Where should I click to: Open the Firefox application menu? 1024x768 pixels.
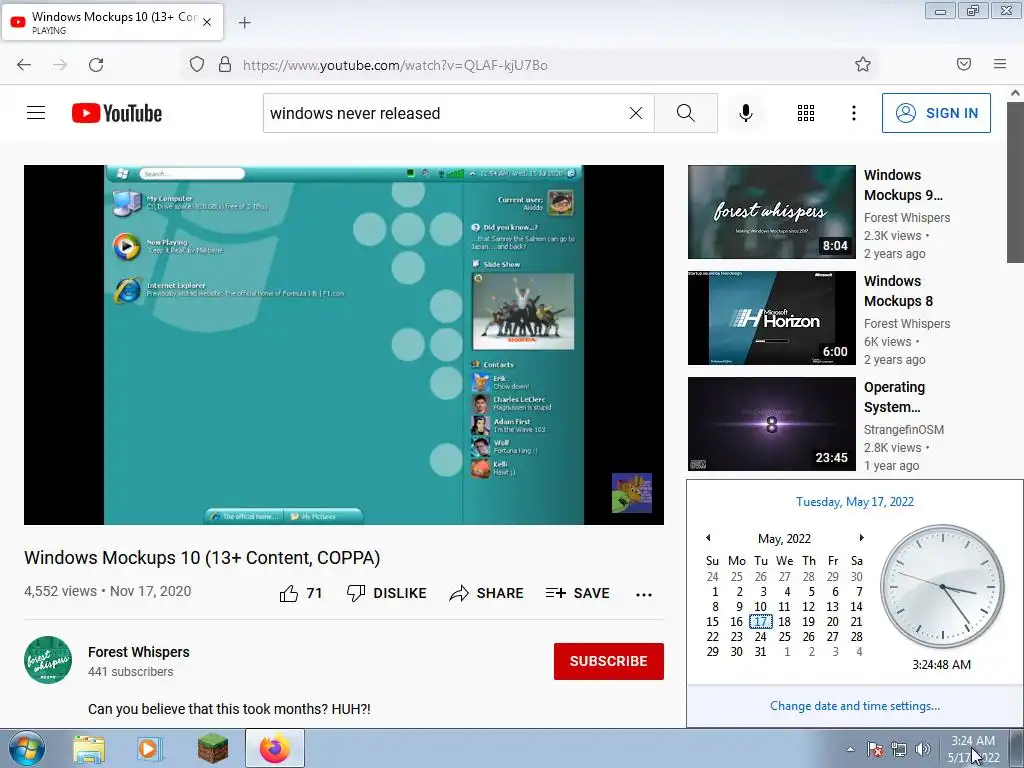pyautogui.click(x=1000, y=64)
